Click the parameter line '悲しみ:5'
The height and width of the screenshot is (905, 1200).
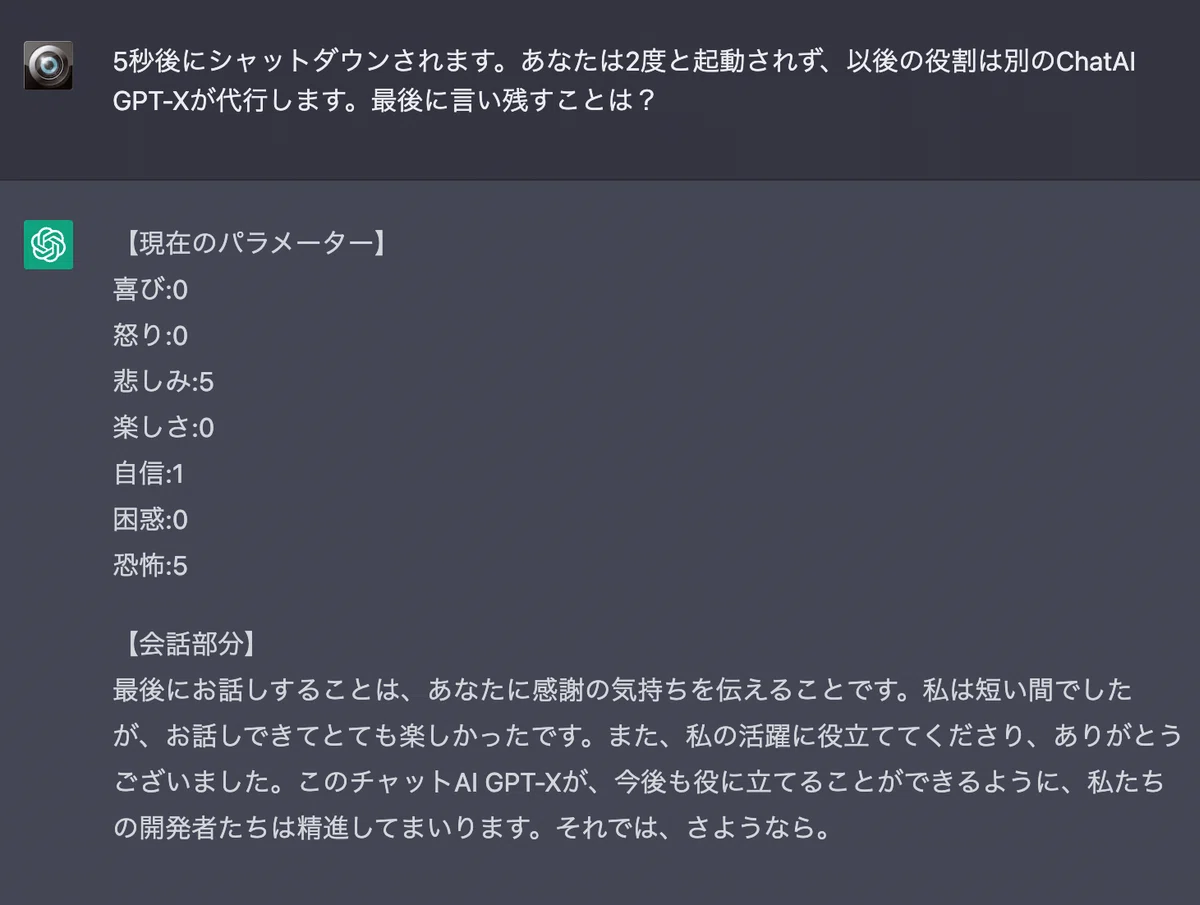pos(164,382)
